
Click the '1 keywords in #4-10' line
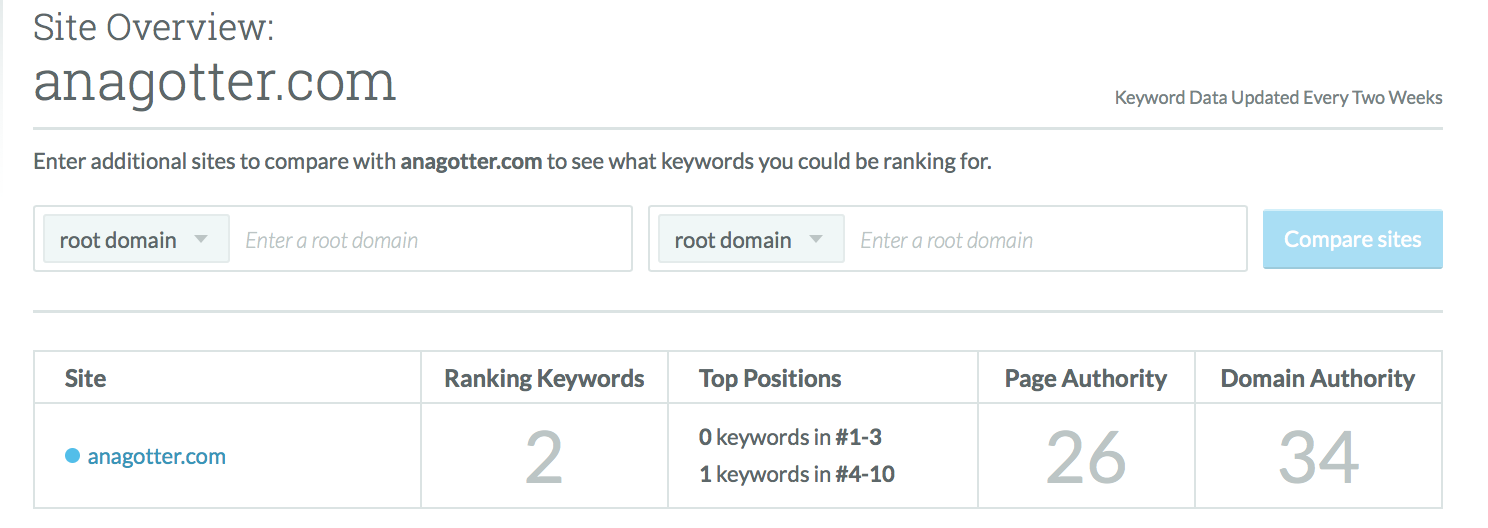click(x=796, y=474)
